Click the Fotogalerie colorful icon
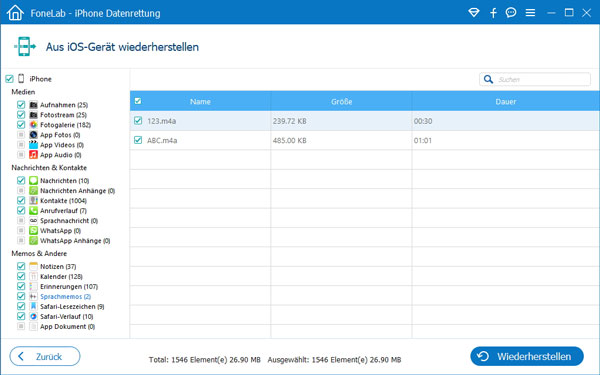The height and width of the screenshot is (375, 600). coord(33,125)
